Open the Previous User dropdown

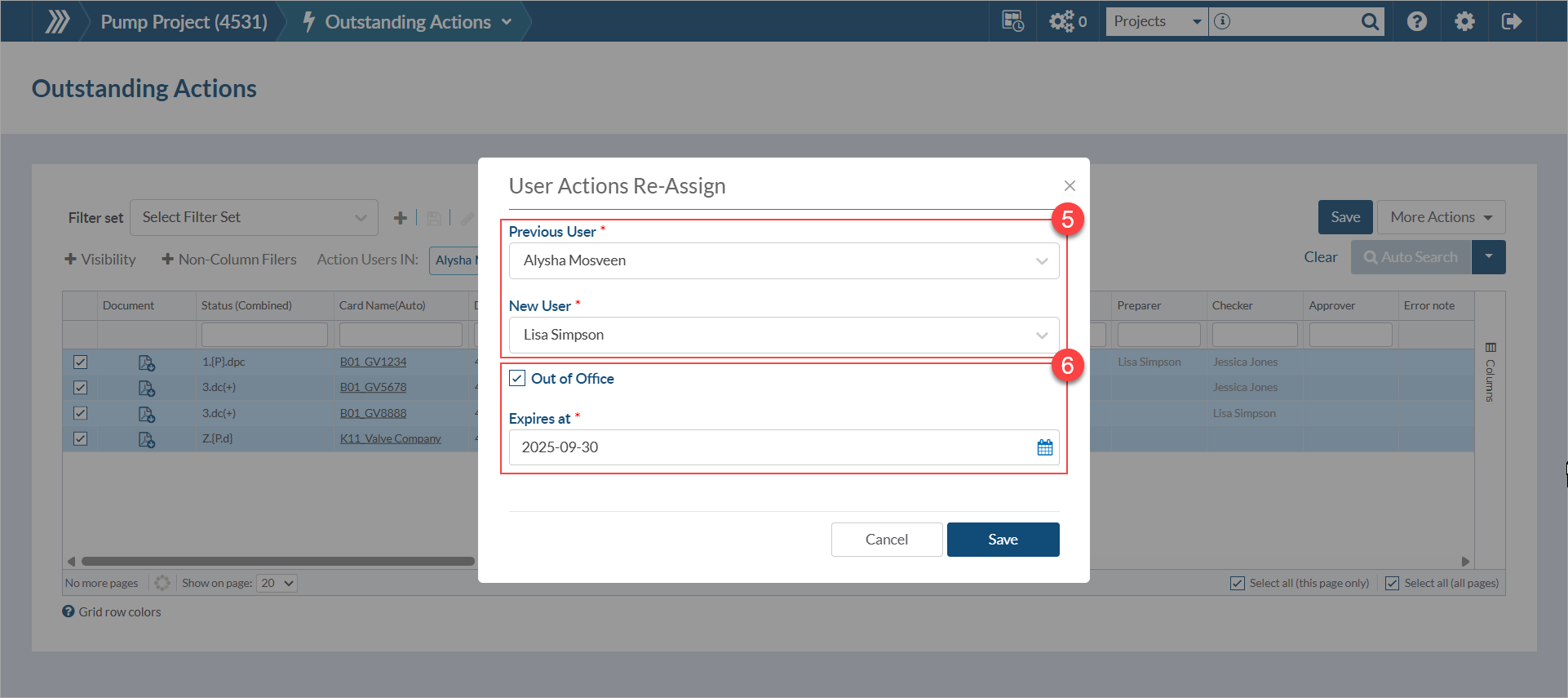pyautogui.click(x=784, y=261)
